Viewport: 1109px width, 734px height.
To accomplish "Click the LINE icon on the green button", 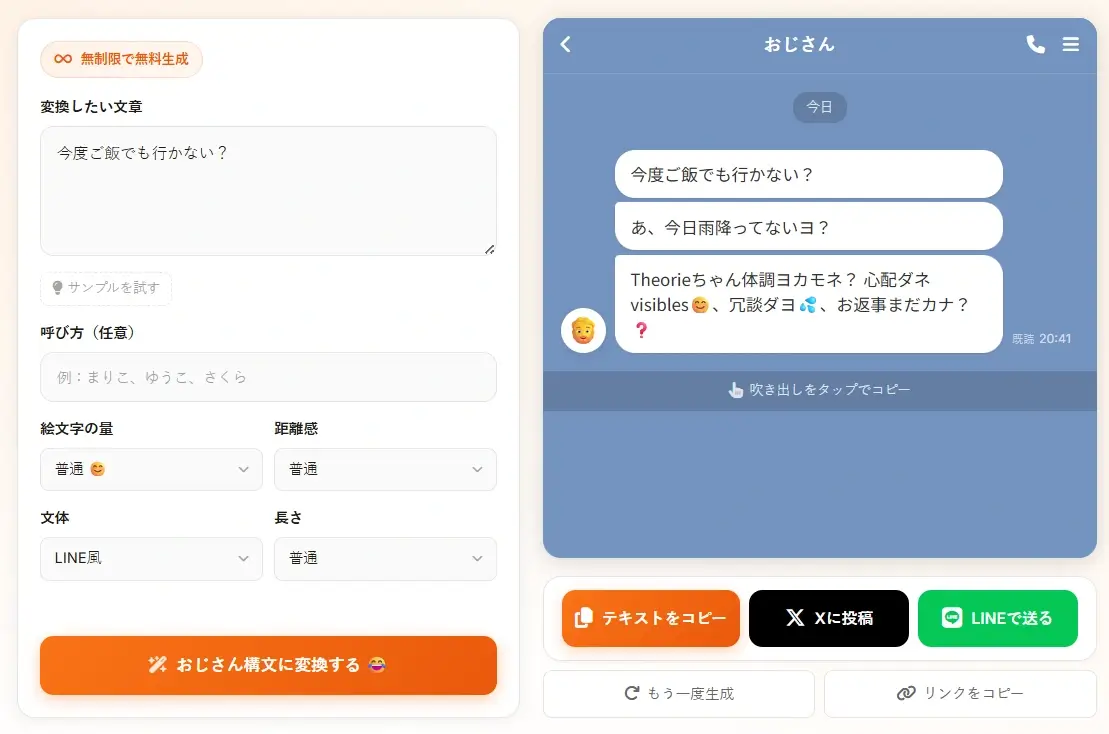I will pos(950,618).
